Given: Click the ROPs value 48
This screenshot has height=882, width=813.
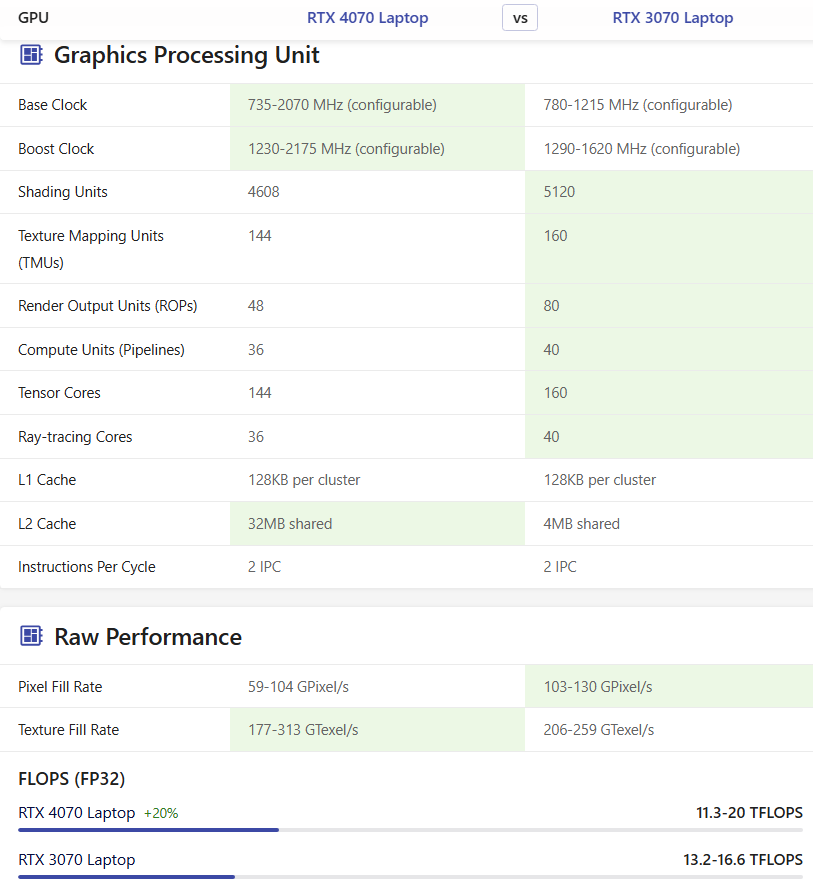Looking at the screenshot, I should 255,306.
